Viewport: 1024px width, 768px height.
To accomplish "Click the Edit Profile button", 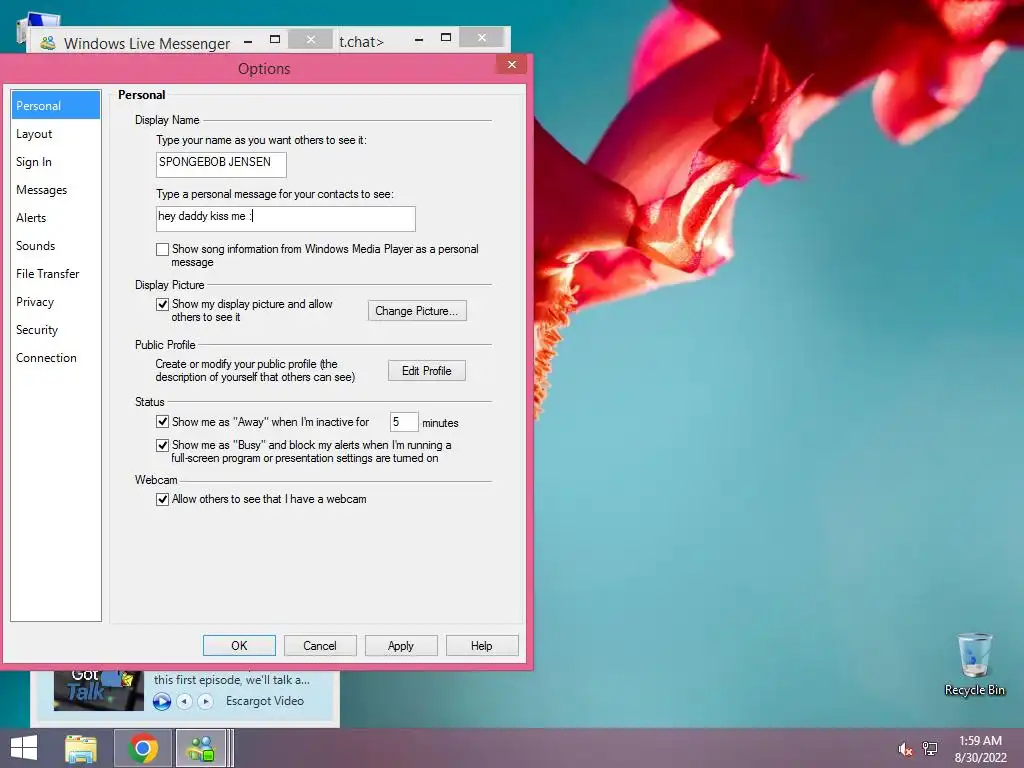I will (427, 371).
